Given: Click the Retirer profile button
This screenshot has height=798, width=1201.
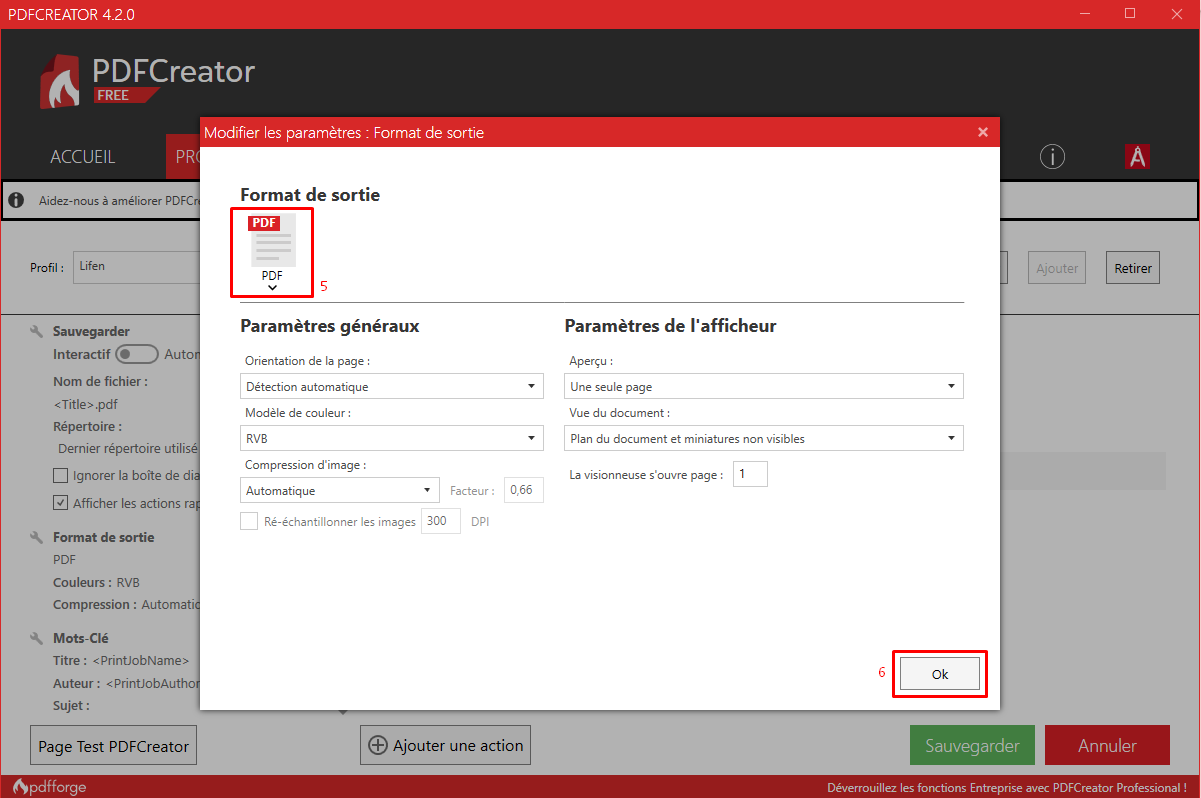Looking at the screenshot, I should [1132, 268].
